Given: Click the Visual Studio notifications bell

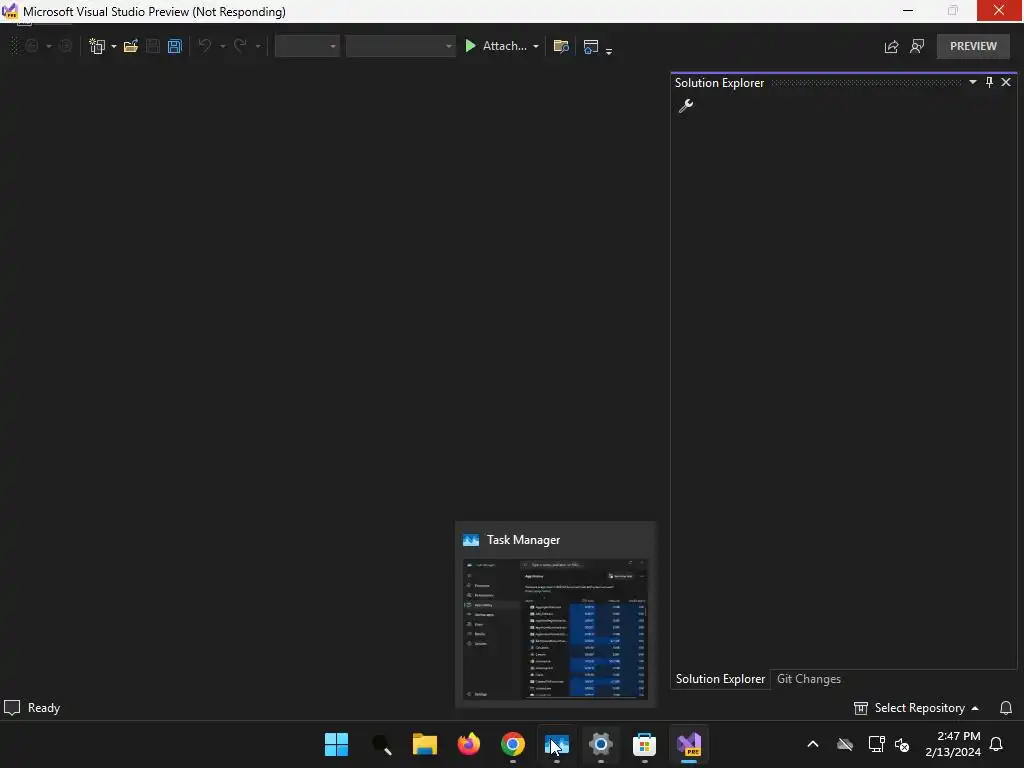Looking at the screenshot, I should [1006, 708].
